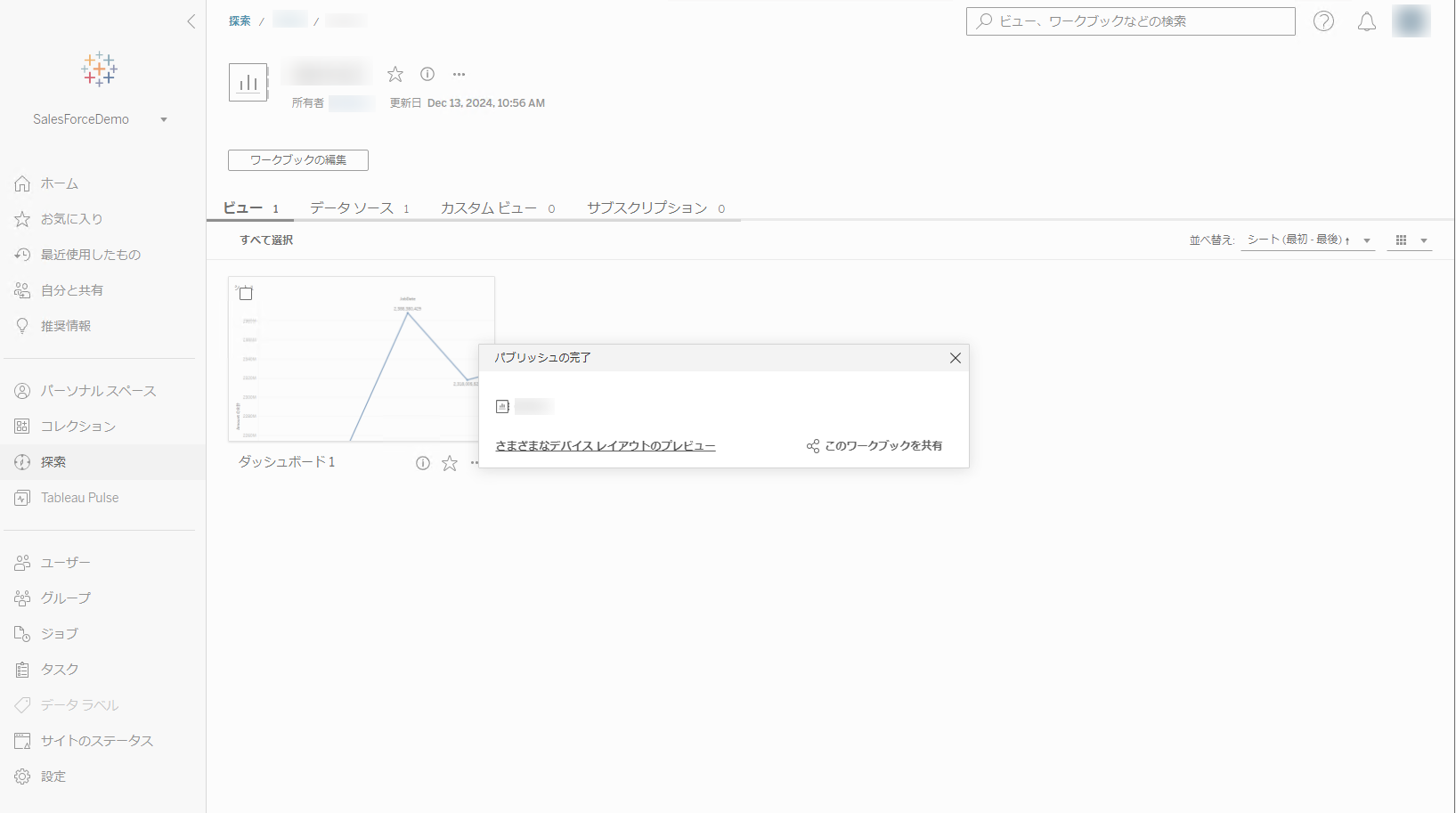Viewport: 1456px width, 813px height.
Task: Switch to the データソース tab
Action: point(352,207)
